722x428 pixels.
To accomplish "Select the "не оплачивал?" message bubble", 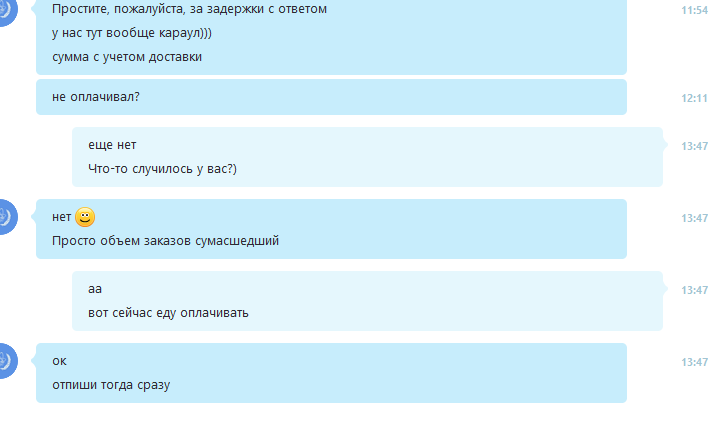I will 331,97.
